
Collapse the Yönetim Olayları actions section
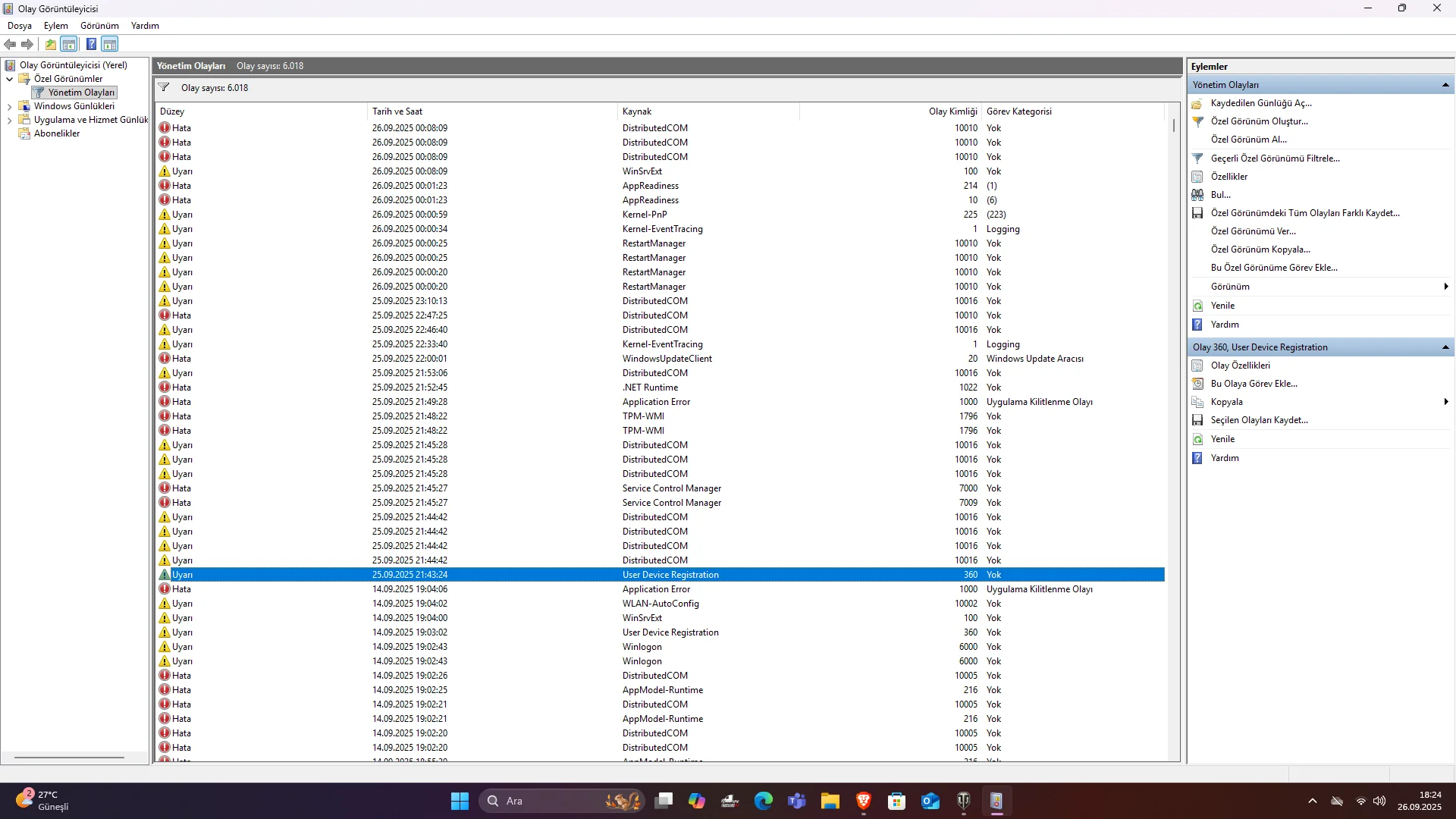pos(1445,85)
